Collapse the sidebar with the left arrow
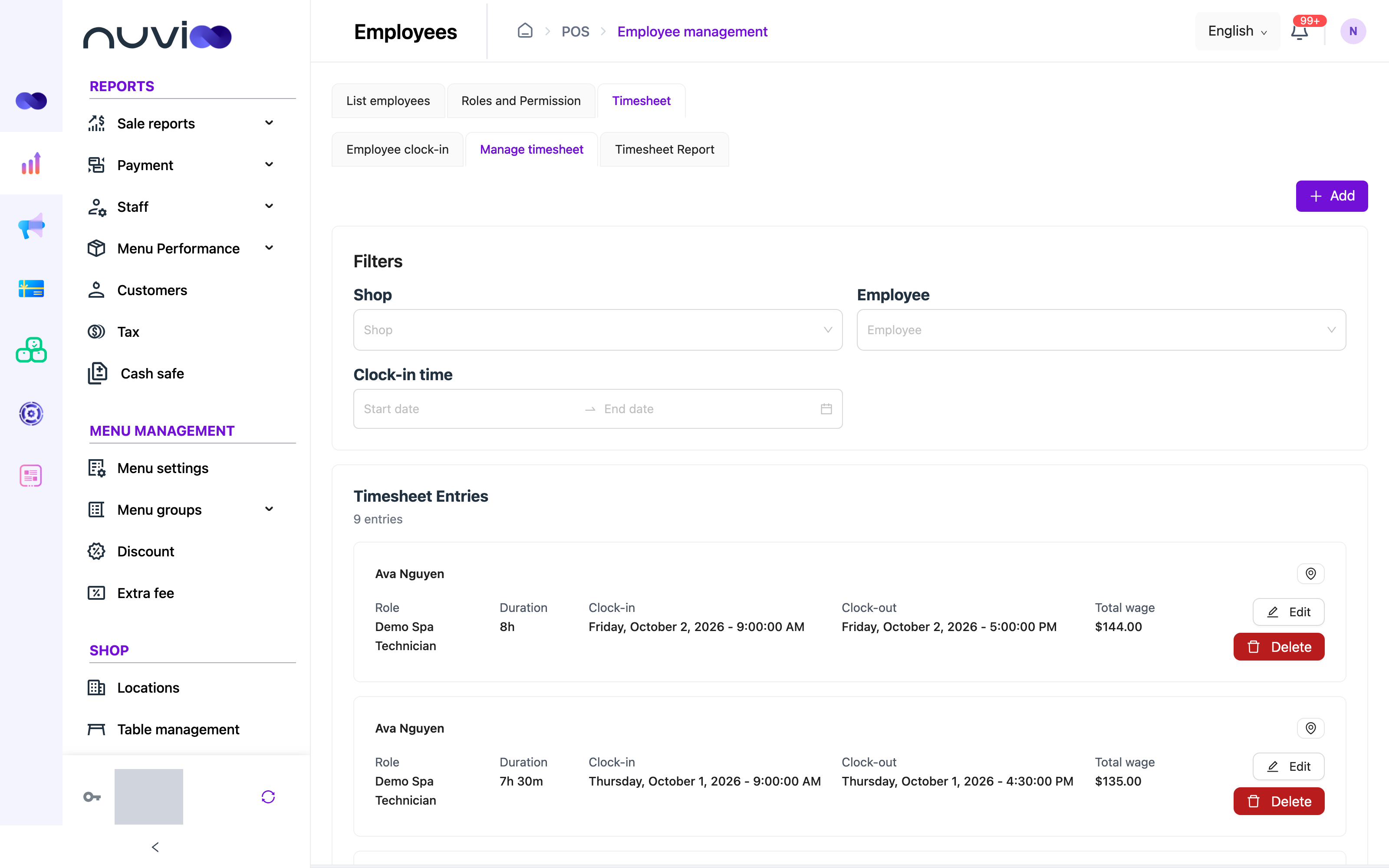Image resolution: width=1389 pixels, height=868 pixels. [x=155, y=847]
